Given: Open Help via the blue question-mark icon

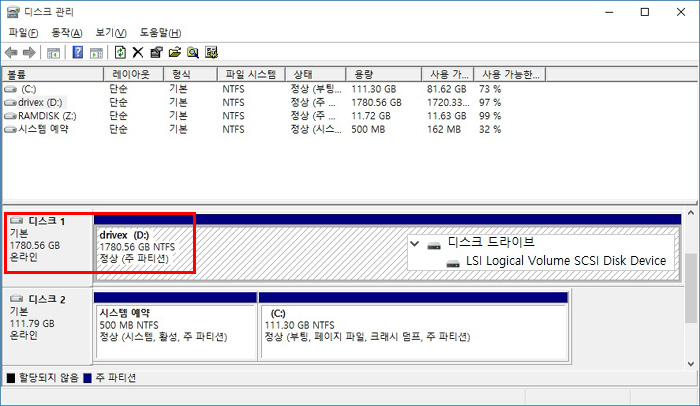Looking at the screenshot, I should point(78,52).
